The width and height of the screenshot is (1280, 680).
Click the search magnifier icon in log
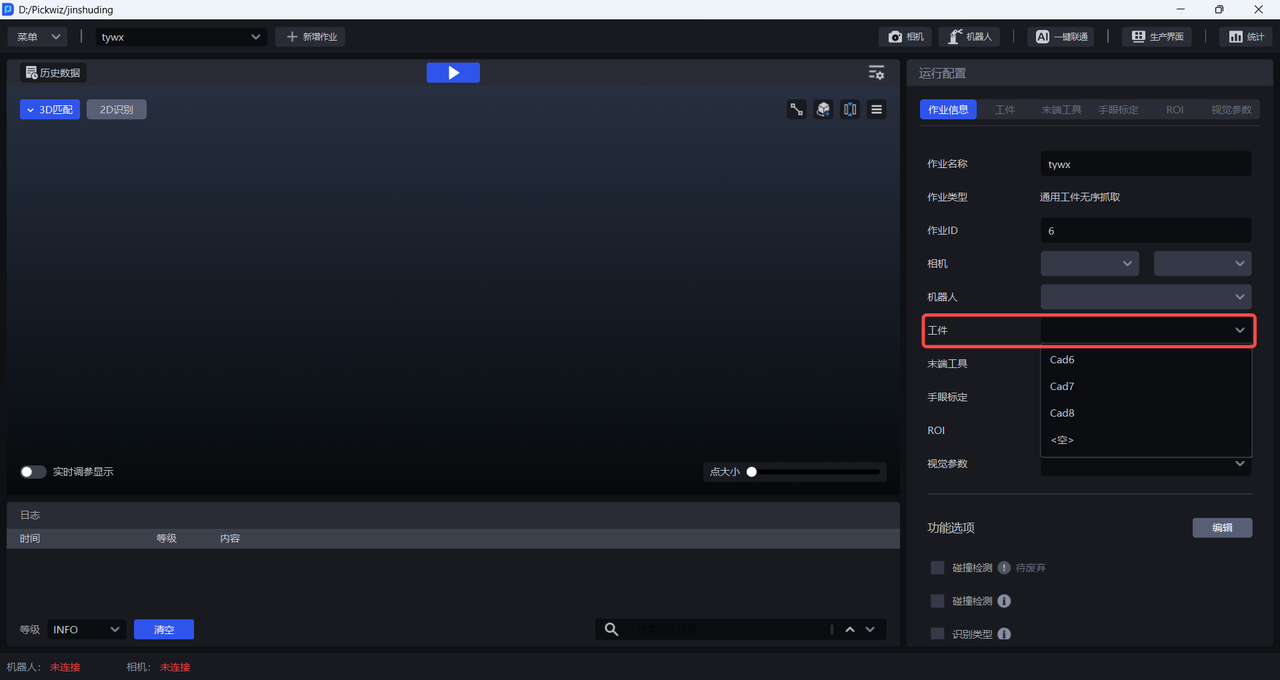[x=611, y=629]
